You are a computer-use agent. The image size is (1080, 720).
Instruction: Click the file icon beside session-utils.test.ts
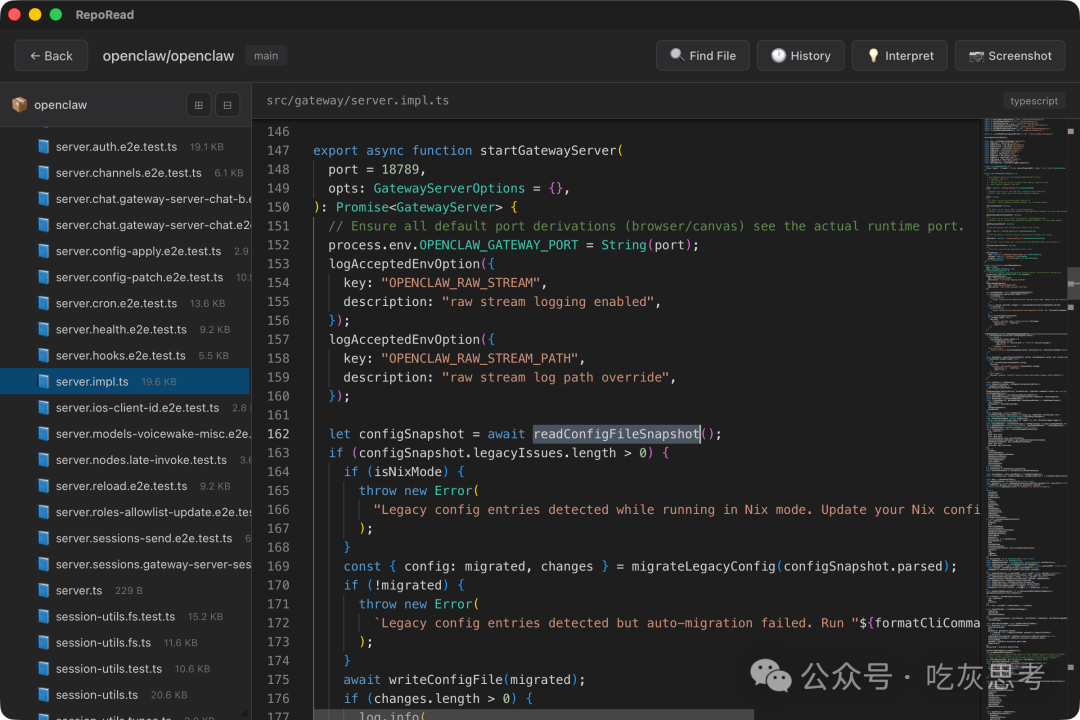pos(43,668)
